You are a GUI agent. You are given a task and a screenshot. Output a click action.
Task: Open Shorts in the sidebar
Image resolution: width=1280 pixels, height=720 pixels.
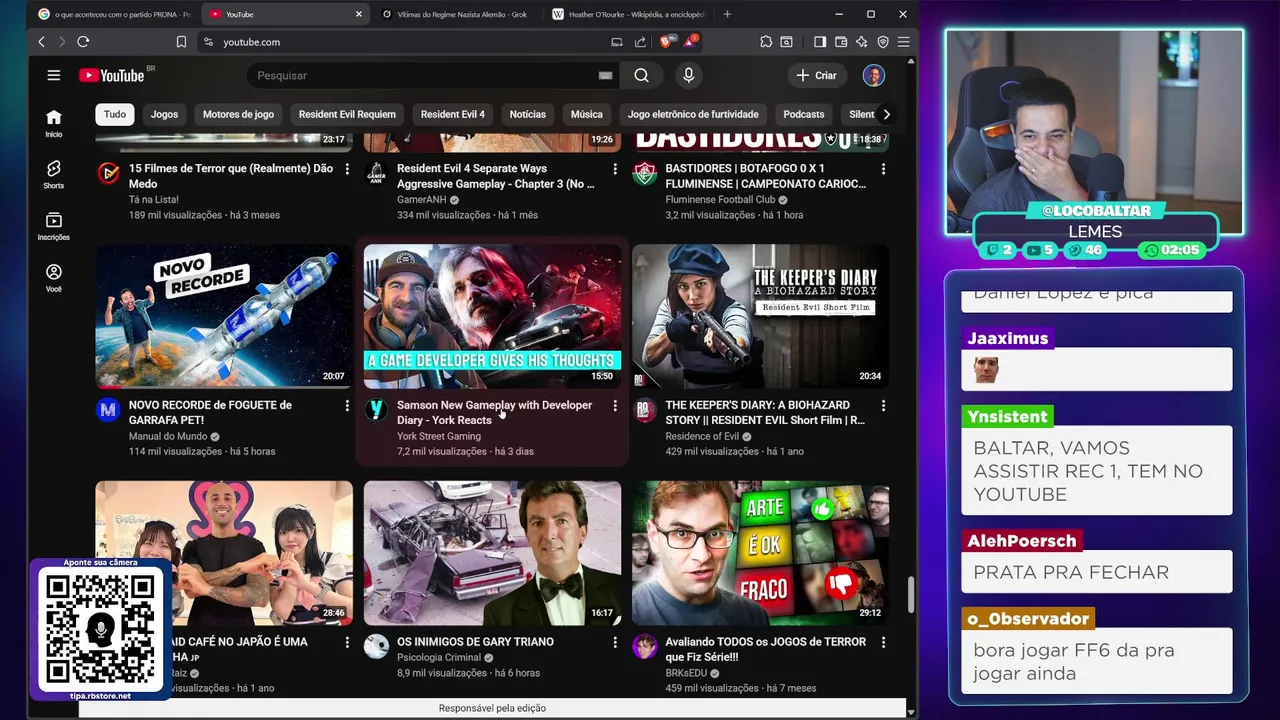coord(54,175)
